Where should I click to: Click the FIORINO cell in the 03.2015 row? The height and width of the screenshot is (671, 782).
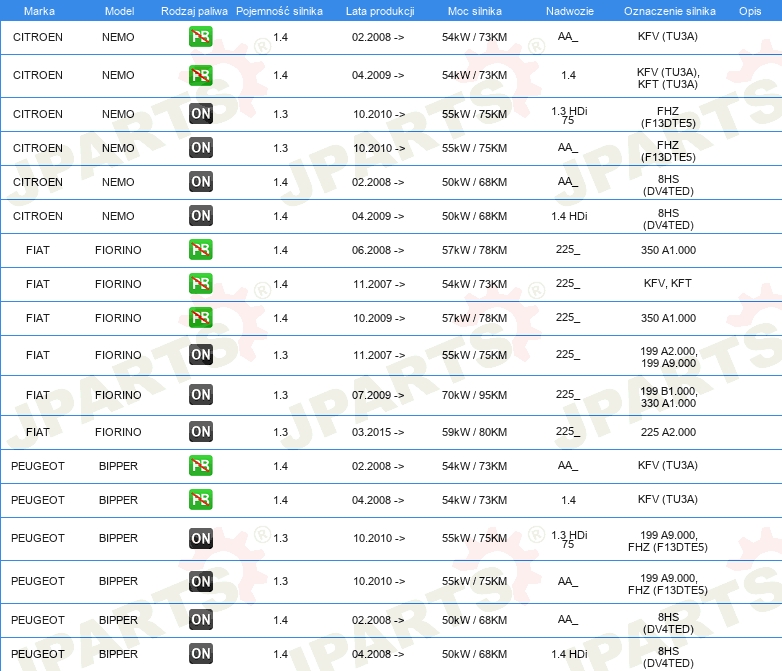(x=118, y=432)
